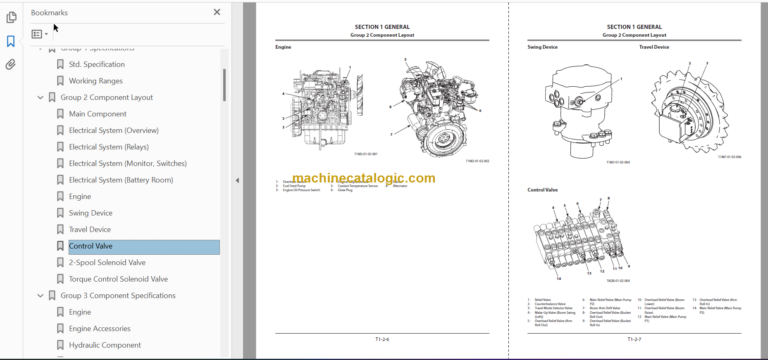Open the Hydraulic Component bookmark
Screen dimensions: 768x360
pyautogui.click(x=105, y=345)
